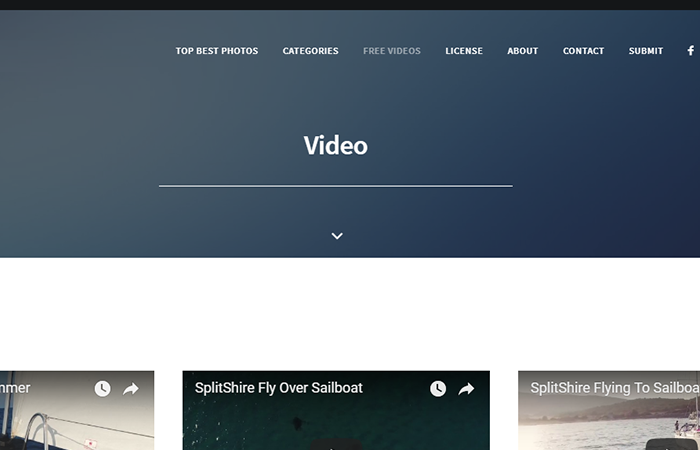Image resolution: width=700 pixels, height=450 pixels.
Task: Navigate to the Contact page
Action: point(583,51)
